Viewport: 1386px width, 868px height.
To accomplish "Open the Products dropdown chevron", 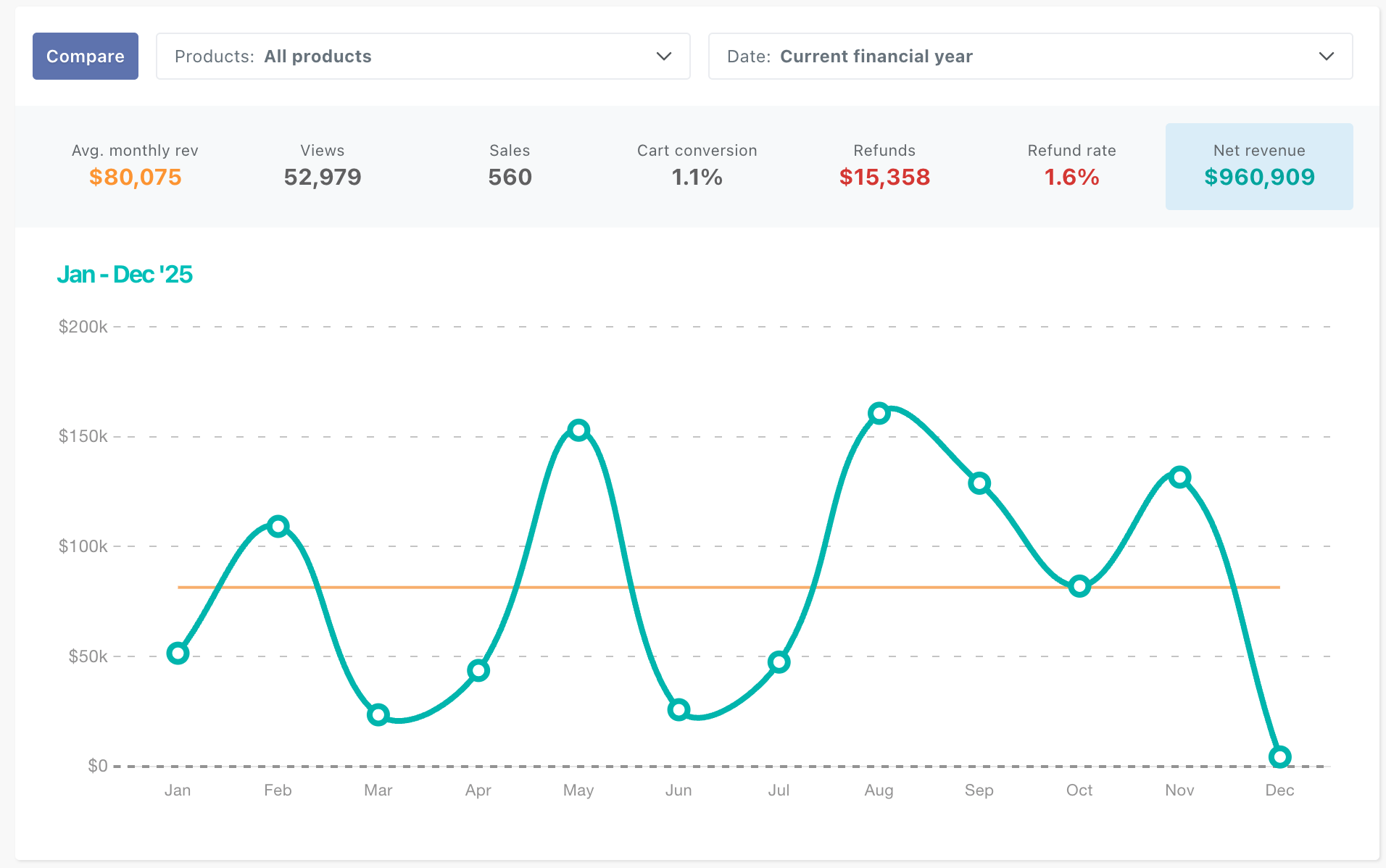I will [x=663, y=56].
